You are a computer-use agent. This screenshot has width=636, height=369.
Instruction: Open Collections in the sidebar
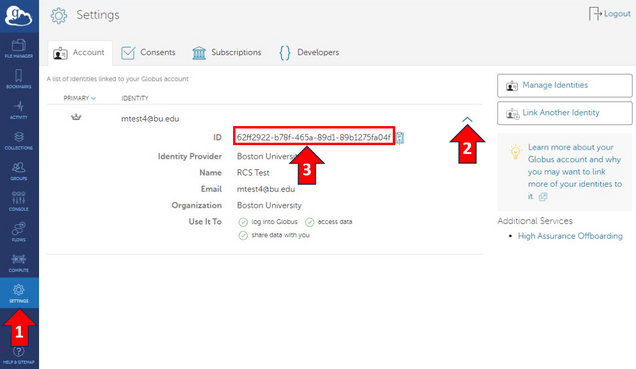click(19, 140)
